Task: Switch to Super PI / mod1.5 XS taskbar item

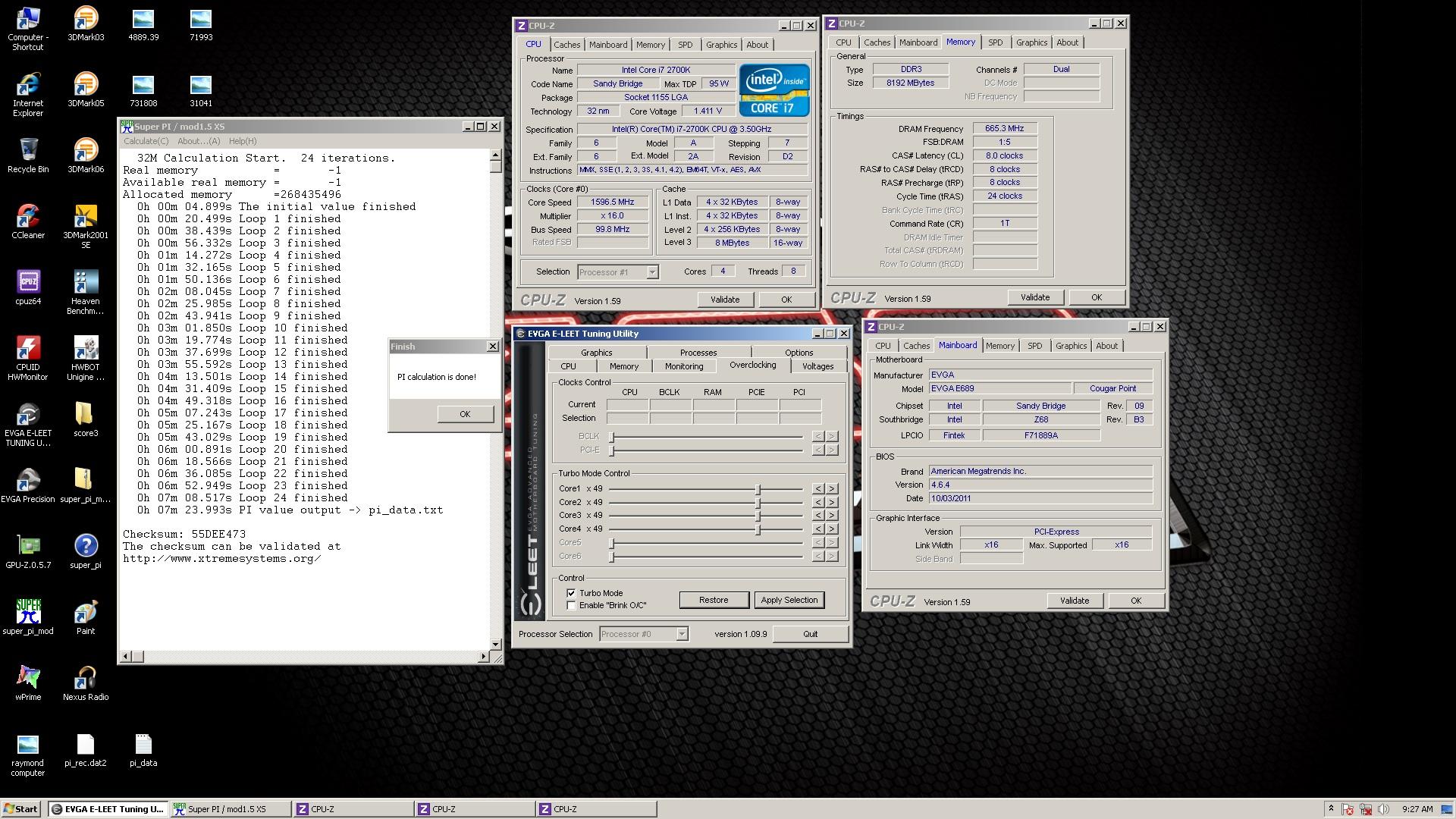Action: pyautogui.click(x=231, y=809)
